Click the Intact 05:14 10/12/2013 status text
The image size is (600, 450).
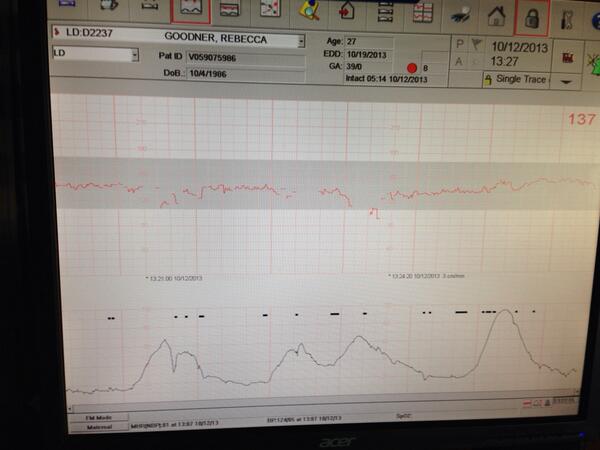(x=386, y=79)
